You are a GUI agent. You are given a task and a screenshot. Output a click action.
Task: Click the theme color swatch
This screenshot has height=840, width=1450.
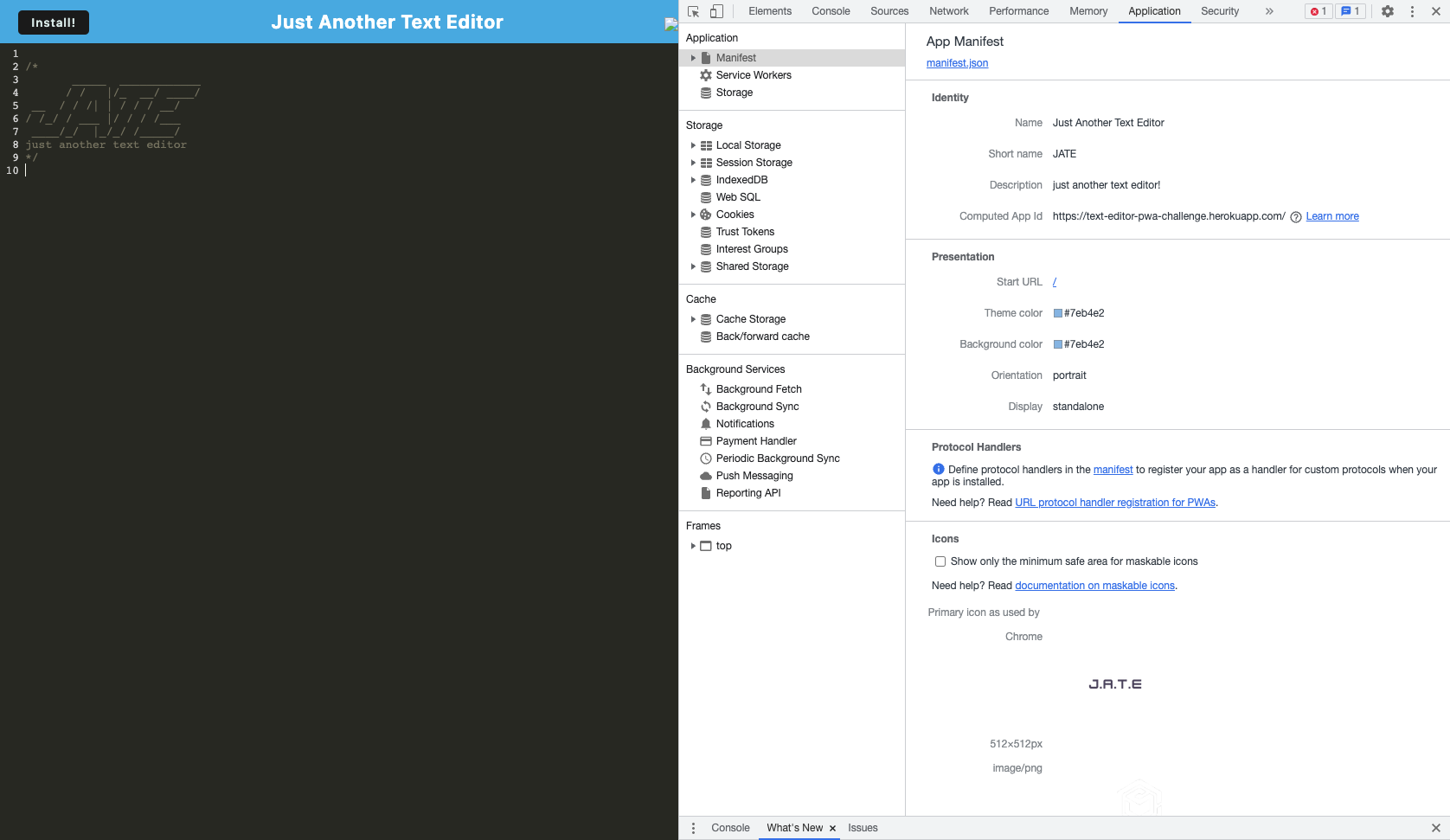[1056, 313]
